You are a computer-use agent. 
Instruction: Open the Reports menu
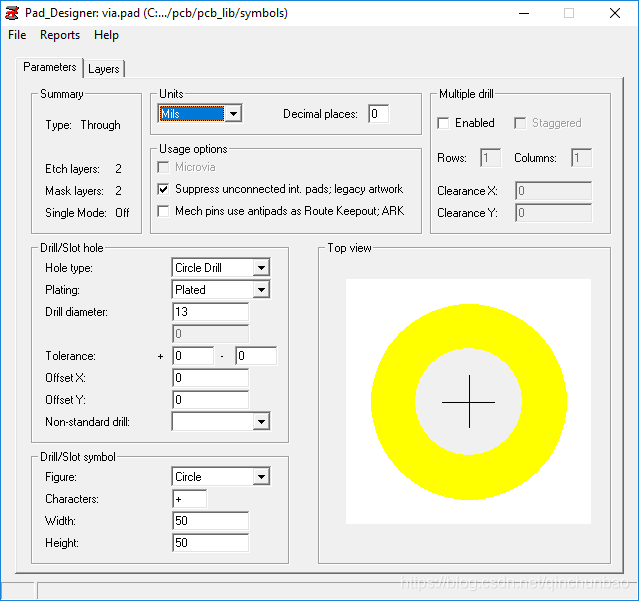pyautogui.click(x=60, y=35)
